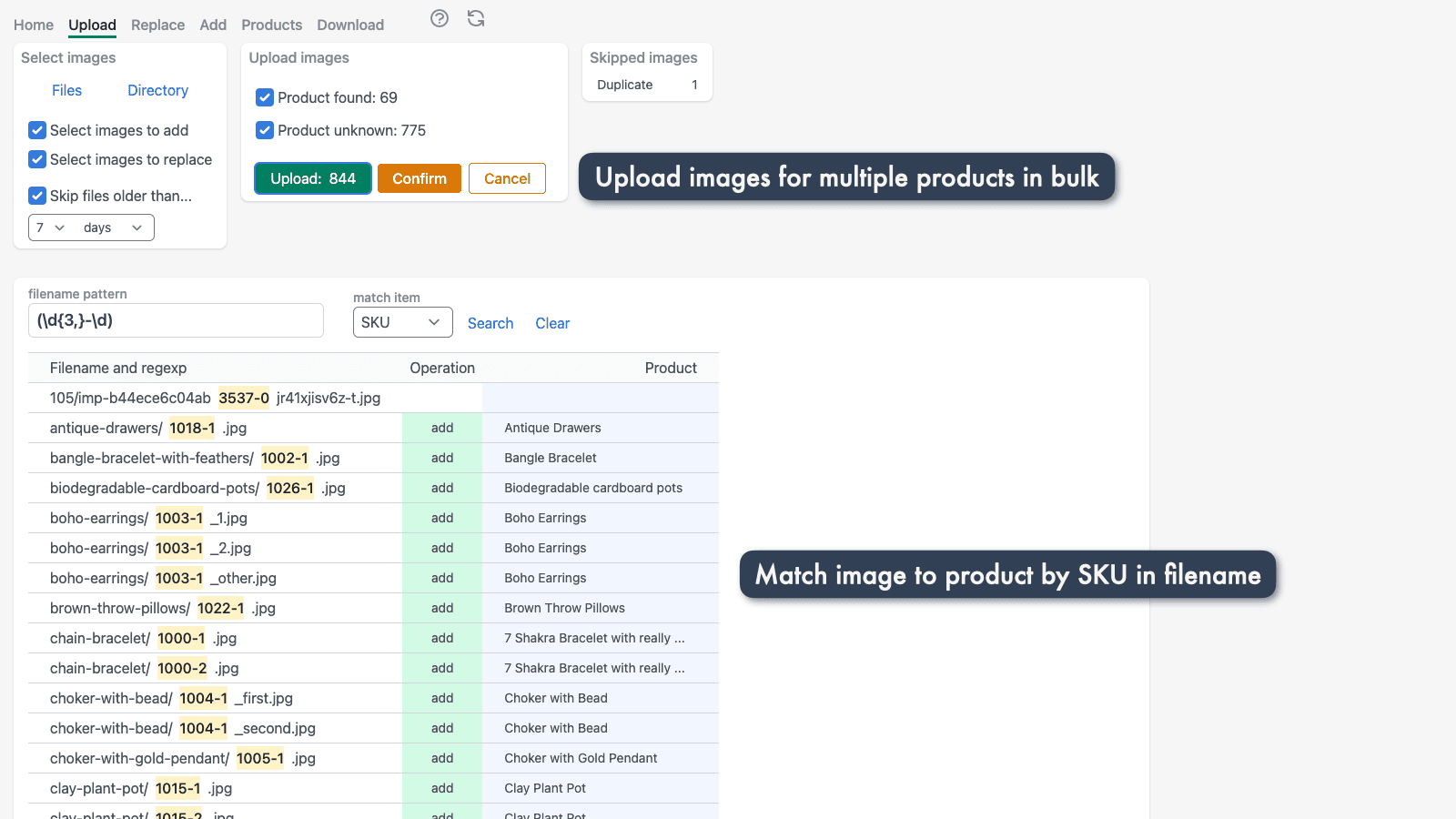Viewport: 1456px width, 819px height.
Task: Click the Search link
Action: pos(490,323)
